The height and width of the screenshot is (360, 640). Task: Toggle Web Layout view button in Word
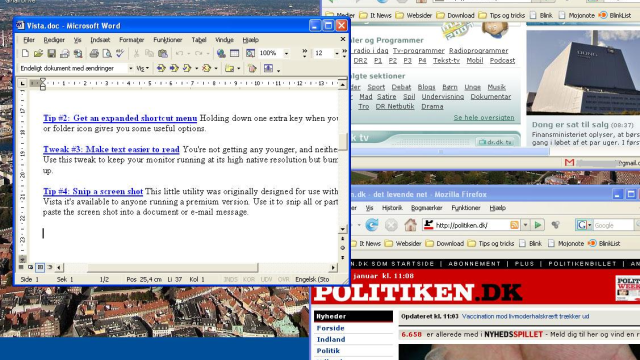31,267
